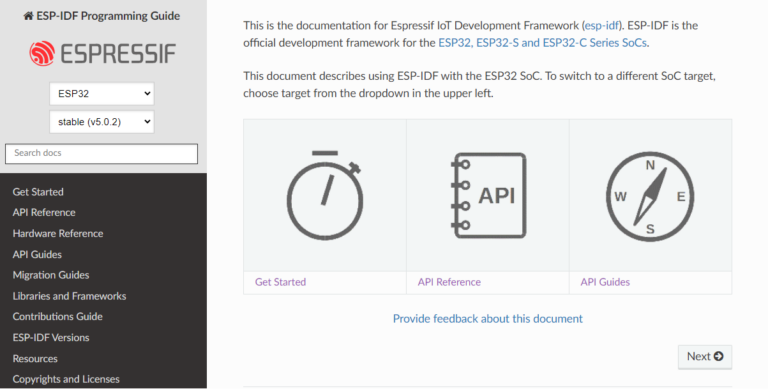The image size is (768, 389).
Task: Open Hardware Reference in sidebar
Action: coord(58,234)
